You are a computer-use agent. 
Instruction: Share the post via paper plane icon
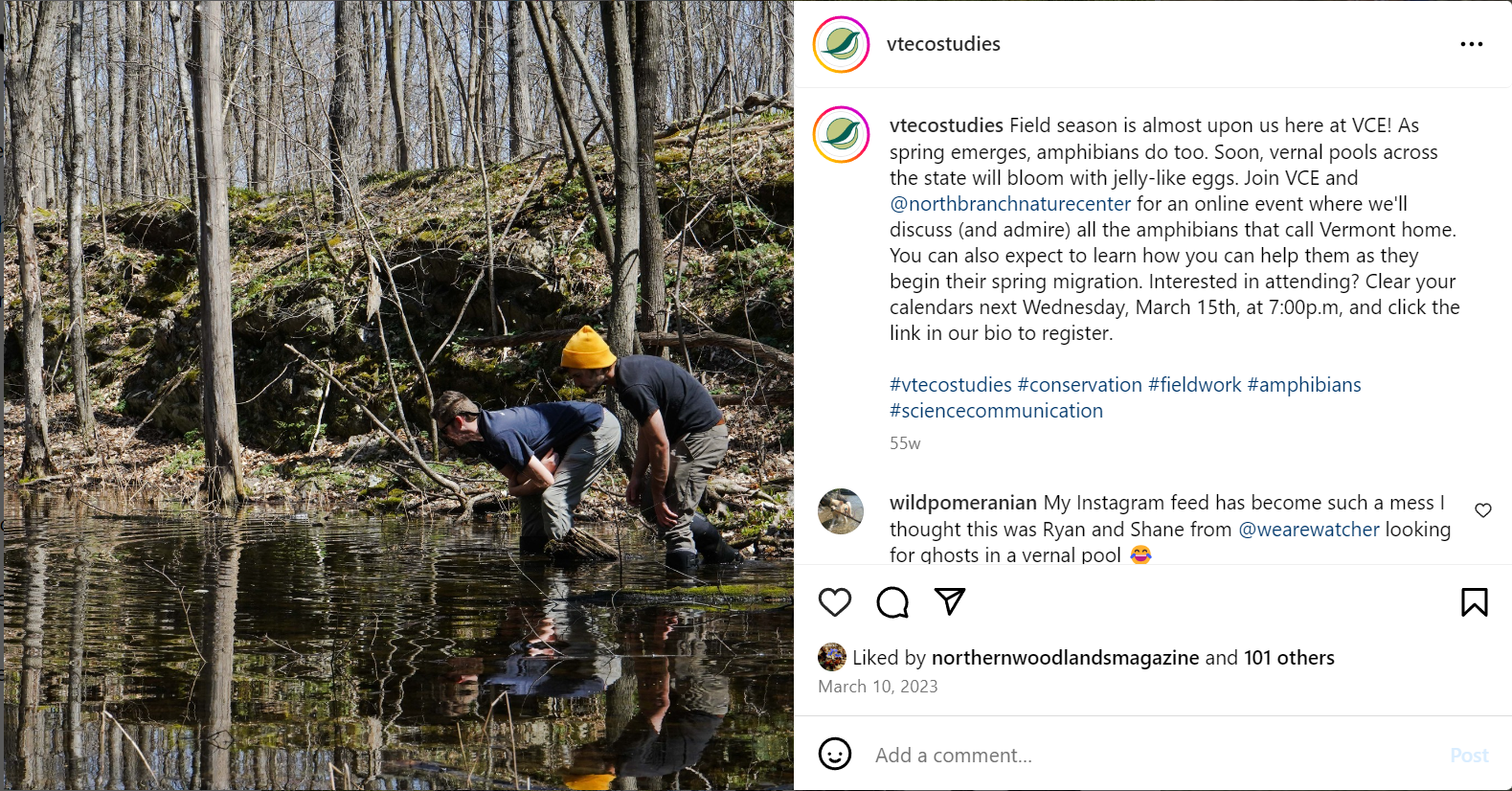(949, 601)
